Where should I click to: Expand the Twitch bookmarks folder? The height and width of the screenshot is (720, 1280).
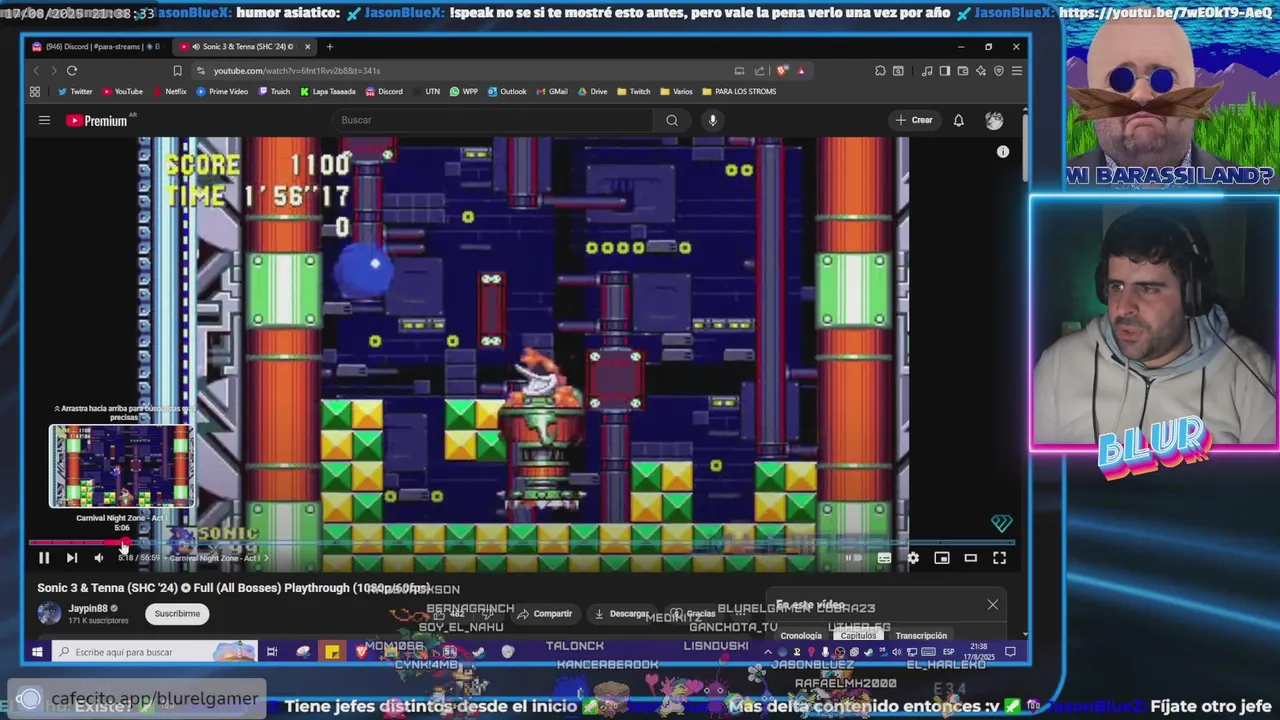pos(633,91)
